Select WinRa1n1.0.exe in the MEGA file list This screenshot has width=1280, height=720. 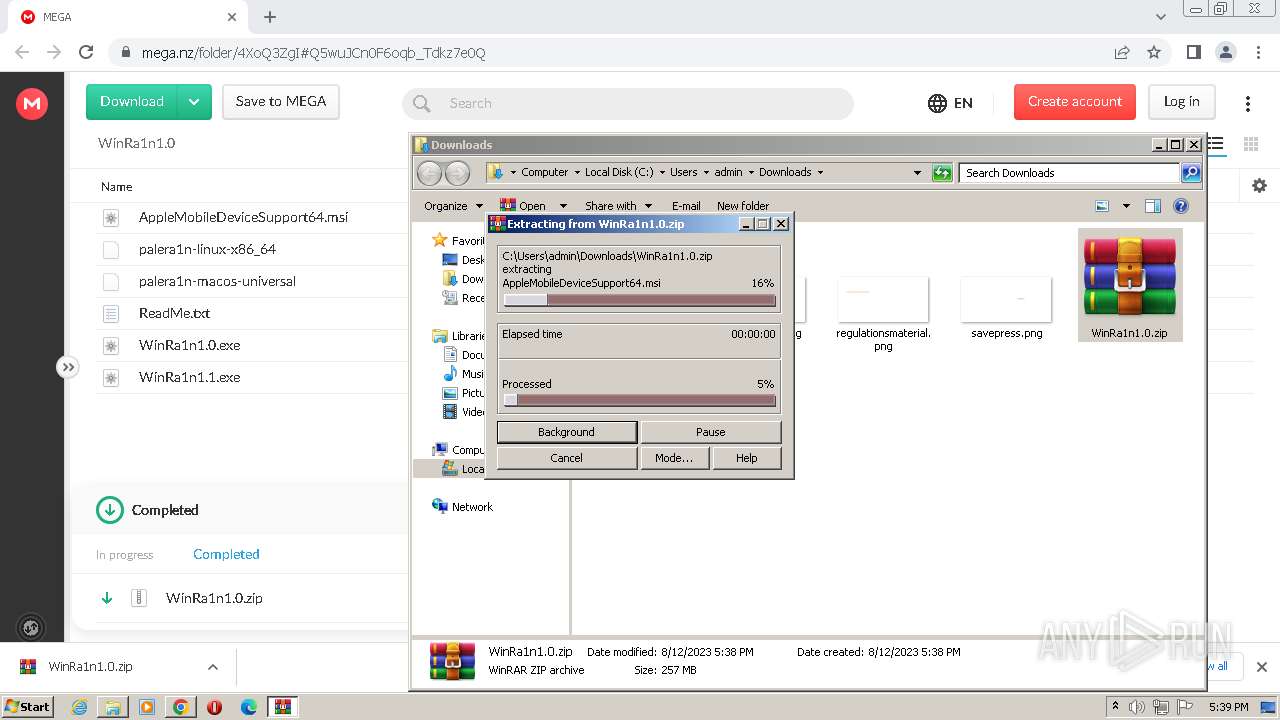(189, 345)
